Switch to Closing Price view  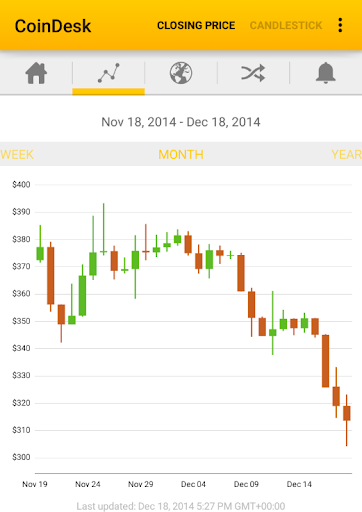[x=196, y=25]
